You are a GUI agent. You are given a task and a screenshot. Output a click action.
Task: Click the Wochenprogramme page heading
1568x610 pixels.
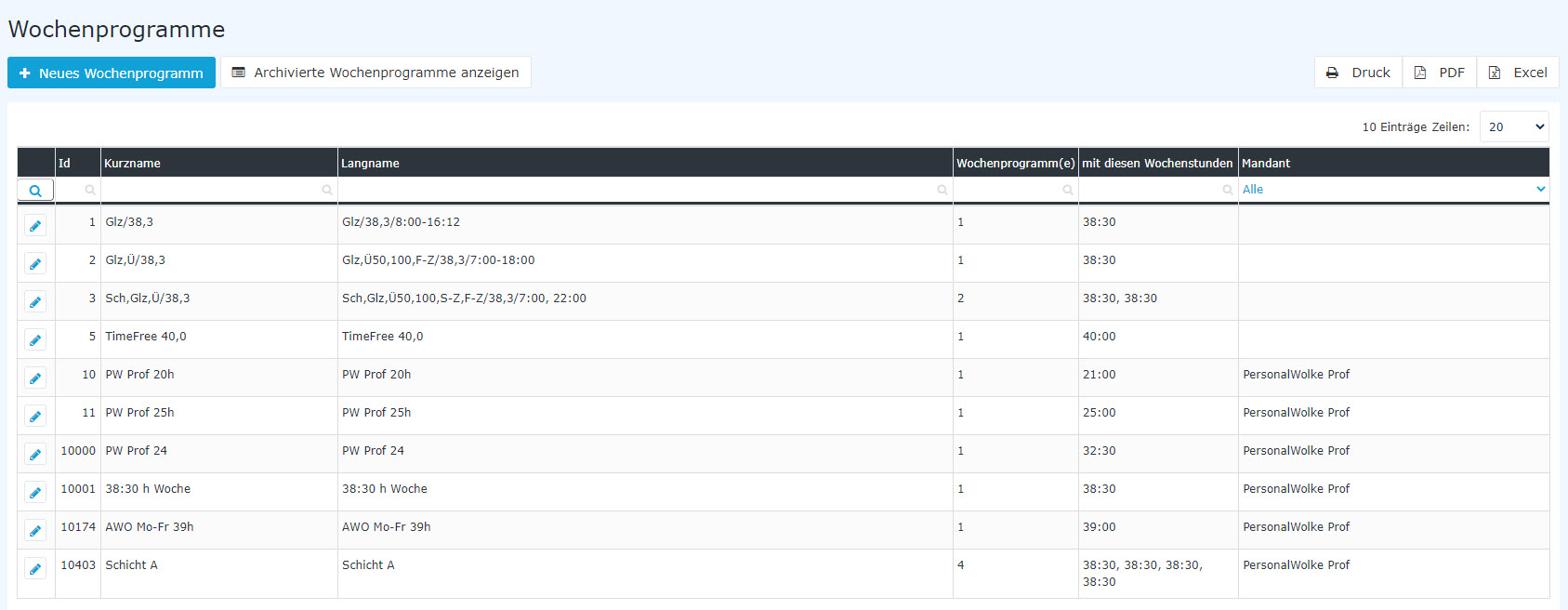[117, 30]
